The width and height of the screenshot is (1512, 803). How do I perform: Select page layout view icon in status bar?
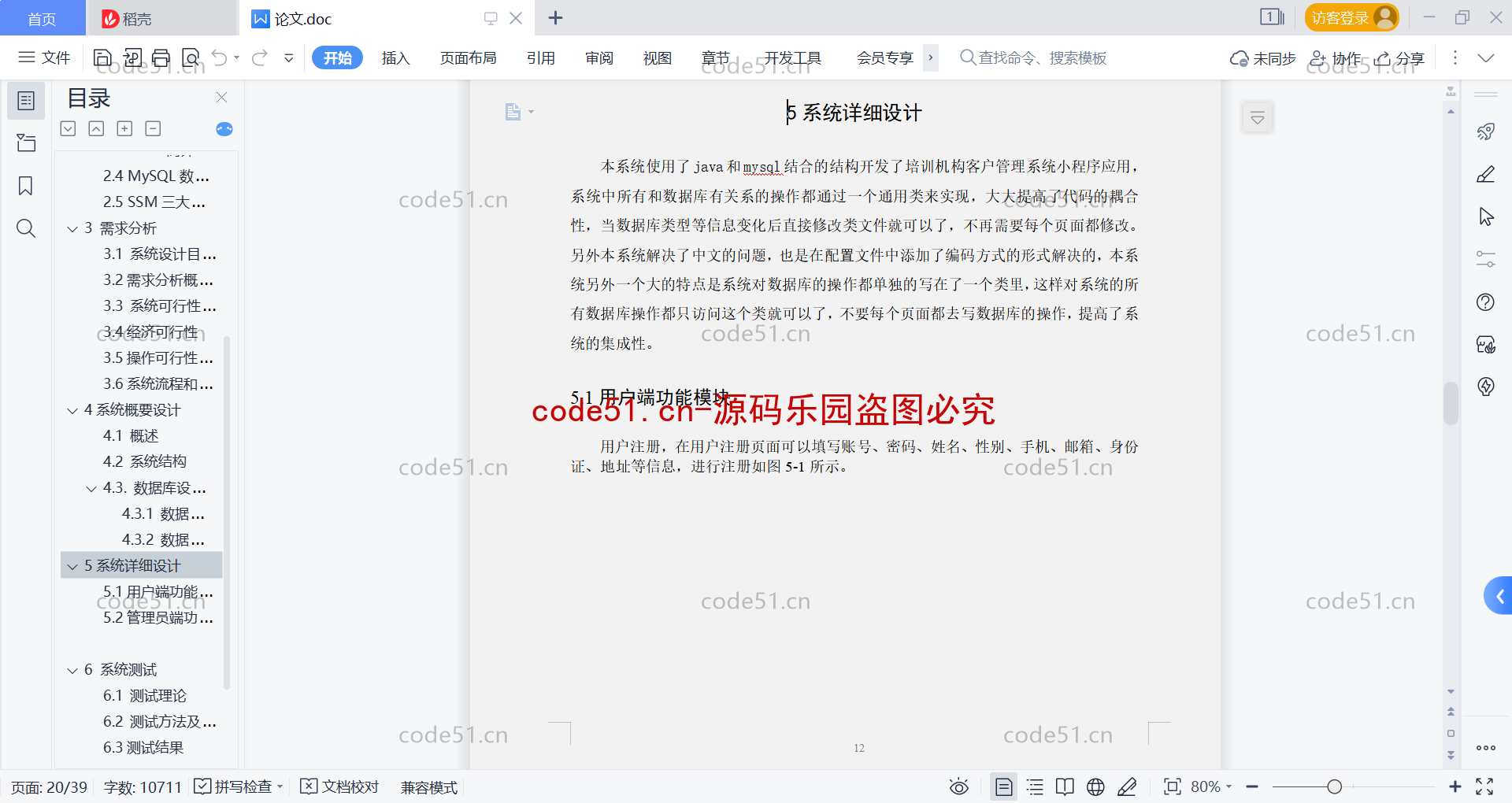[x=1004, y=786]
